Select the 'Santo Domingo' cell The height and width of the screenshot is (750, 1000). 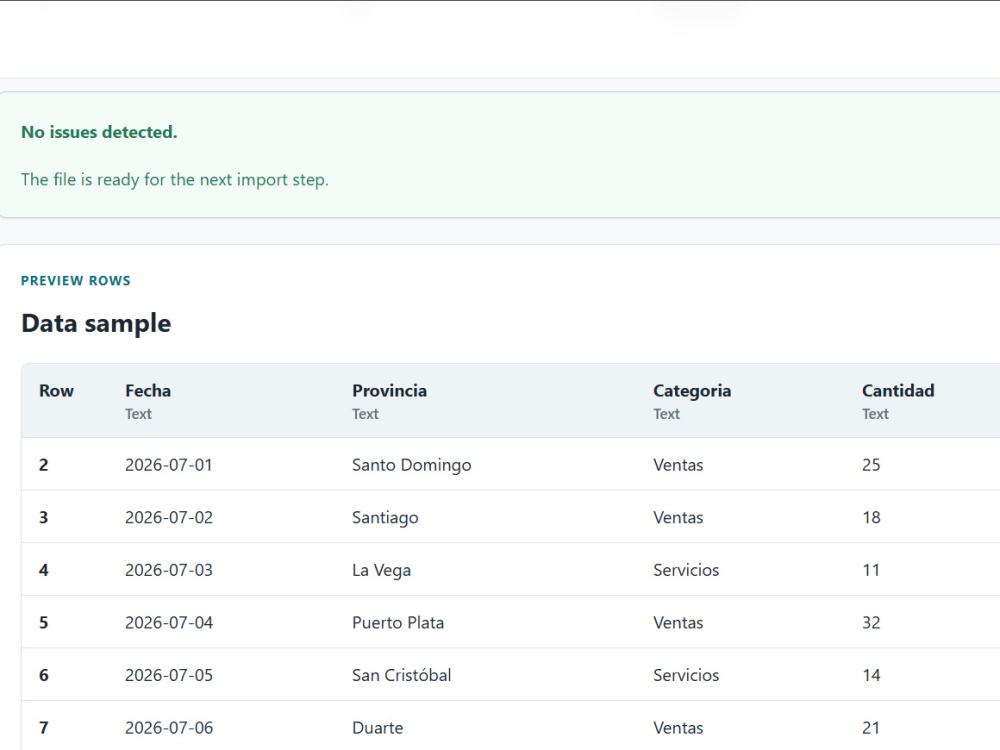[x=411, y=466]
